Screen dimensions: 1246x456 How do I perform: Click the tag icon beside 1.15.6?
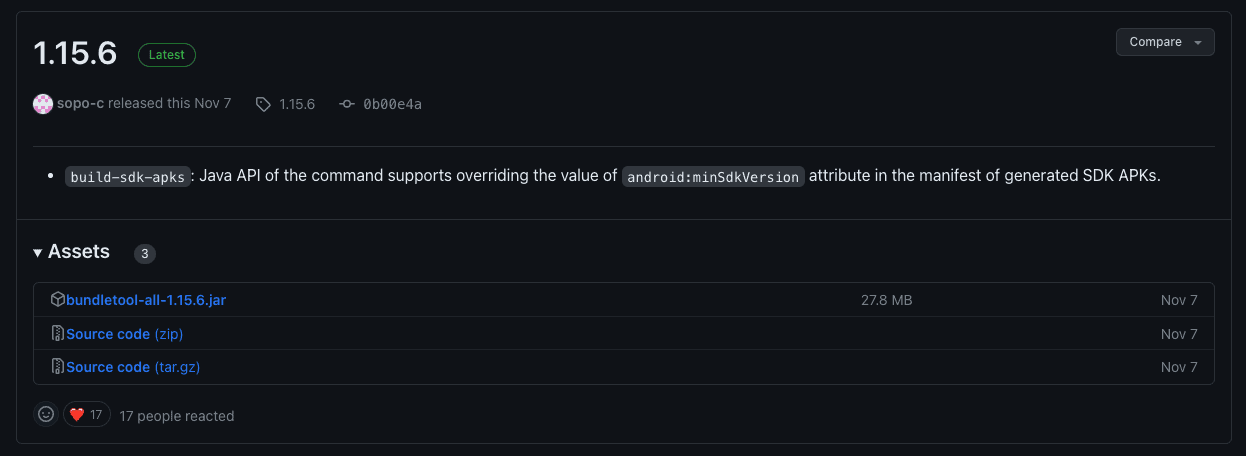pyautogui.click(x=263, y=104)
